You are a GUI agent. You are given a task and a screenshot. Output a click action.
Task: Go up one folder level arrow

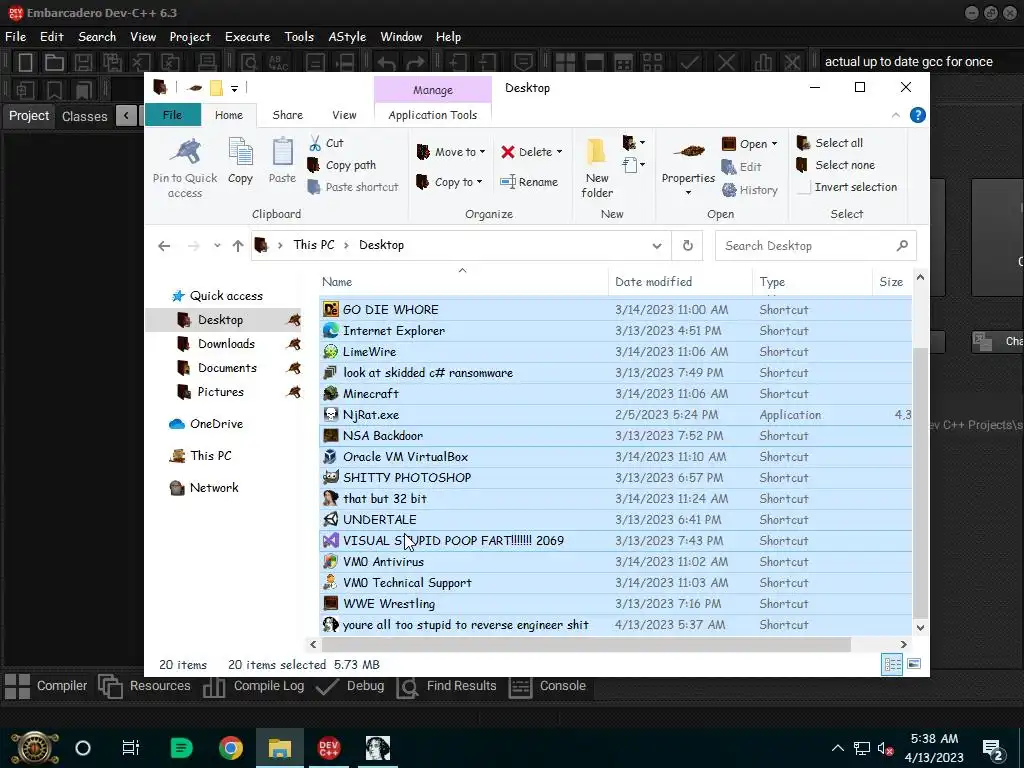point(238,246)
